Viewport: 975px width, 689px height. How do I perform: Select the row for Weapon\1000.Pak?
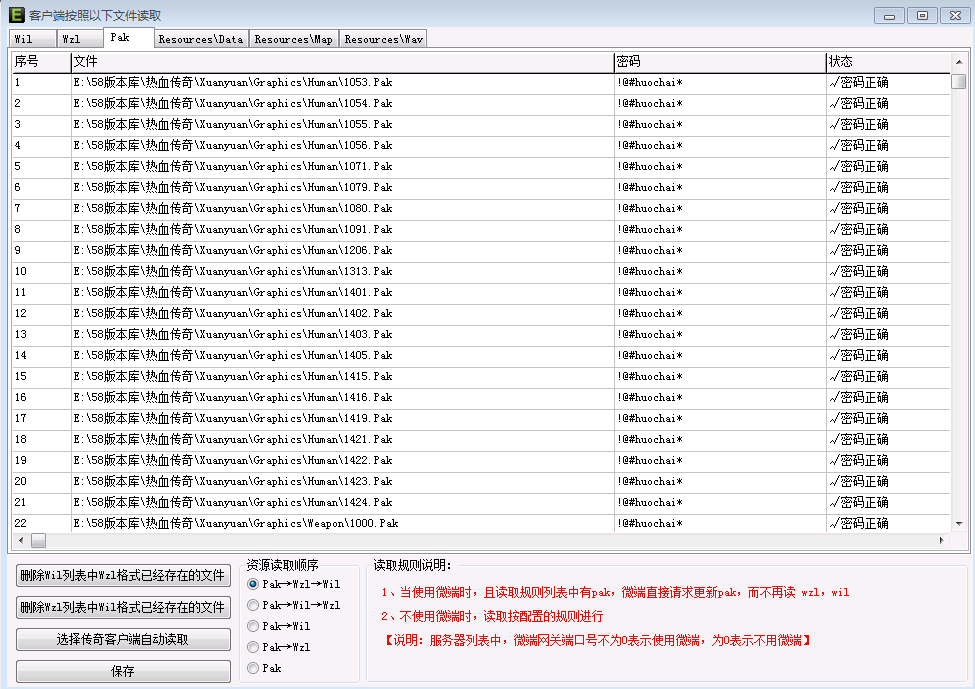(481, 524)
